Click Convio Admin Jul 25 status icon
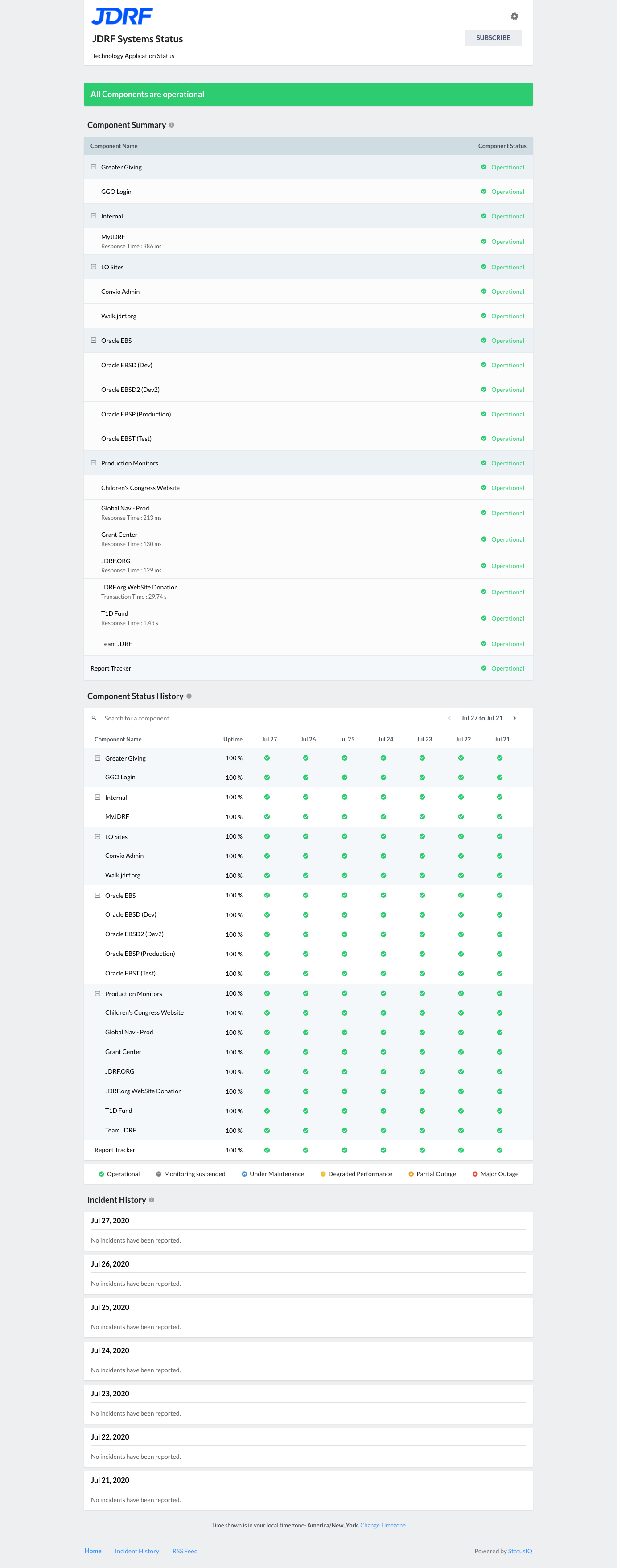The width and height of the screenshot is (617, 1568). [345, 856]
